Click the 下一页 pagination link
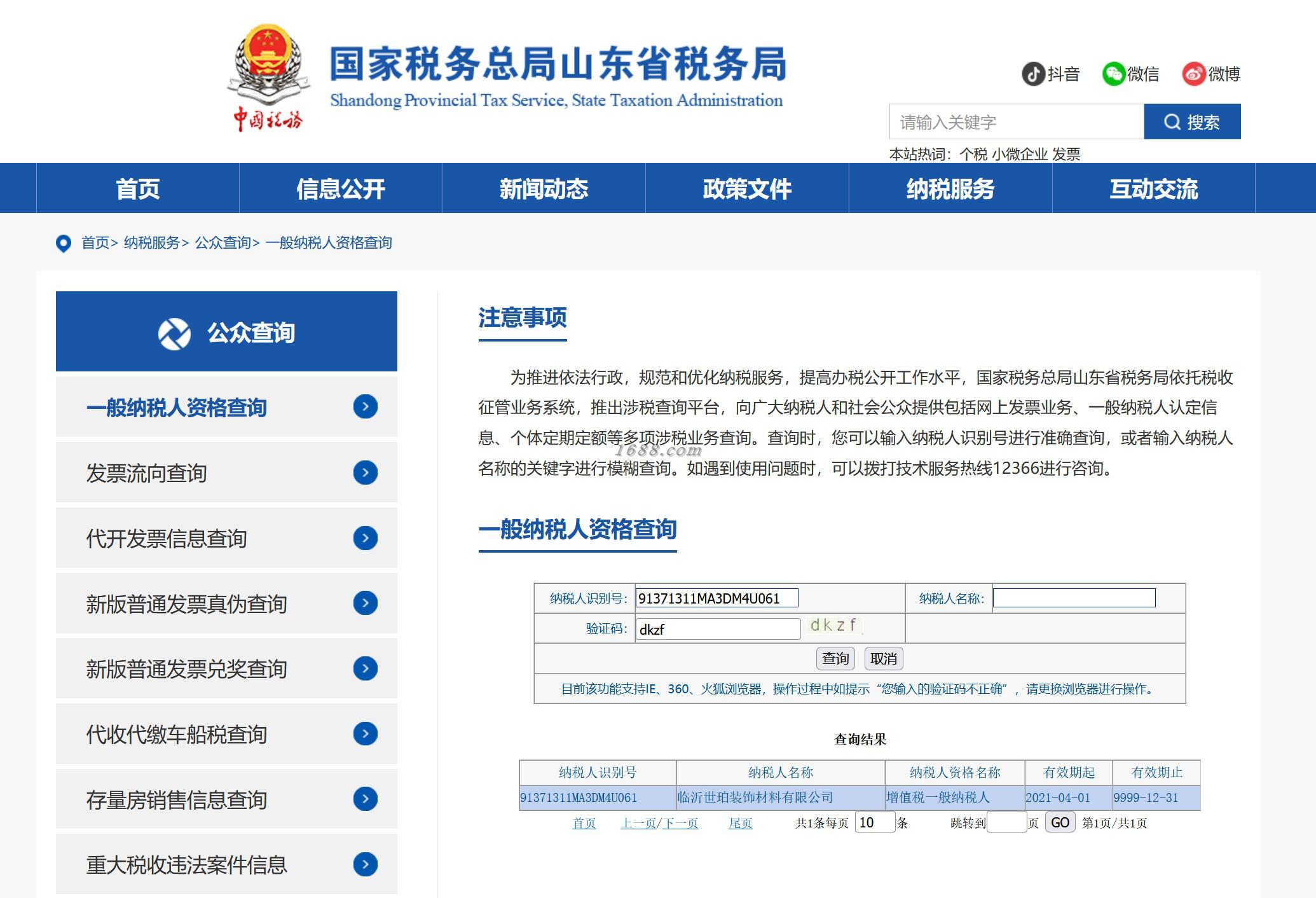This screenshot has width=1316, height=898. coord(680,823)
